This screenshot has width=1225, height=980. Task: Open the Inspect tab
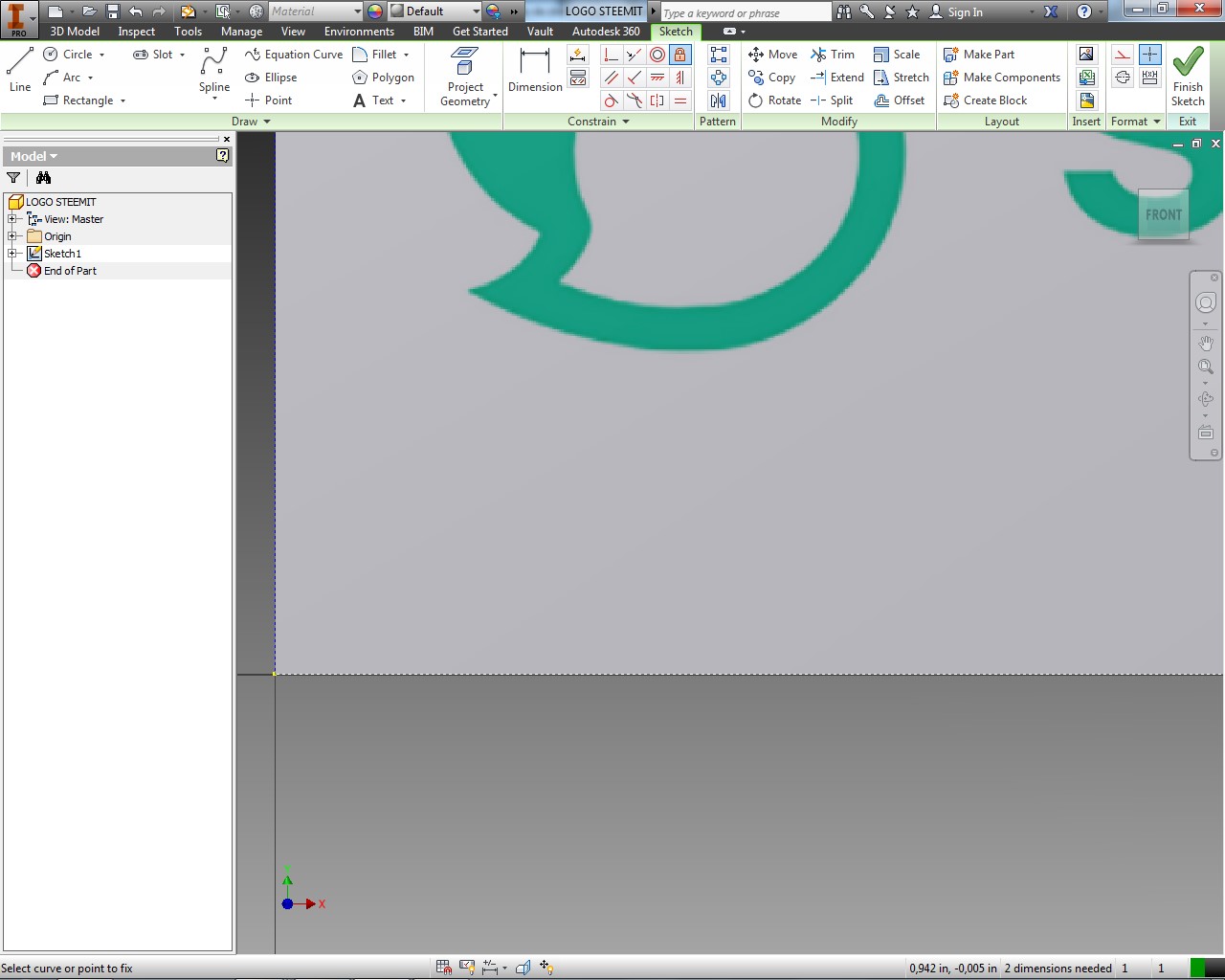pos(137,32)
